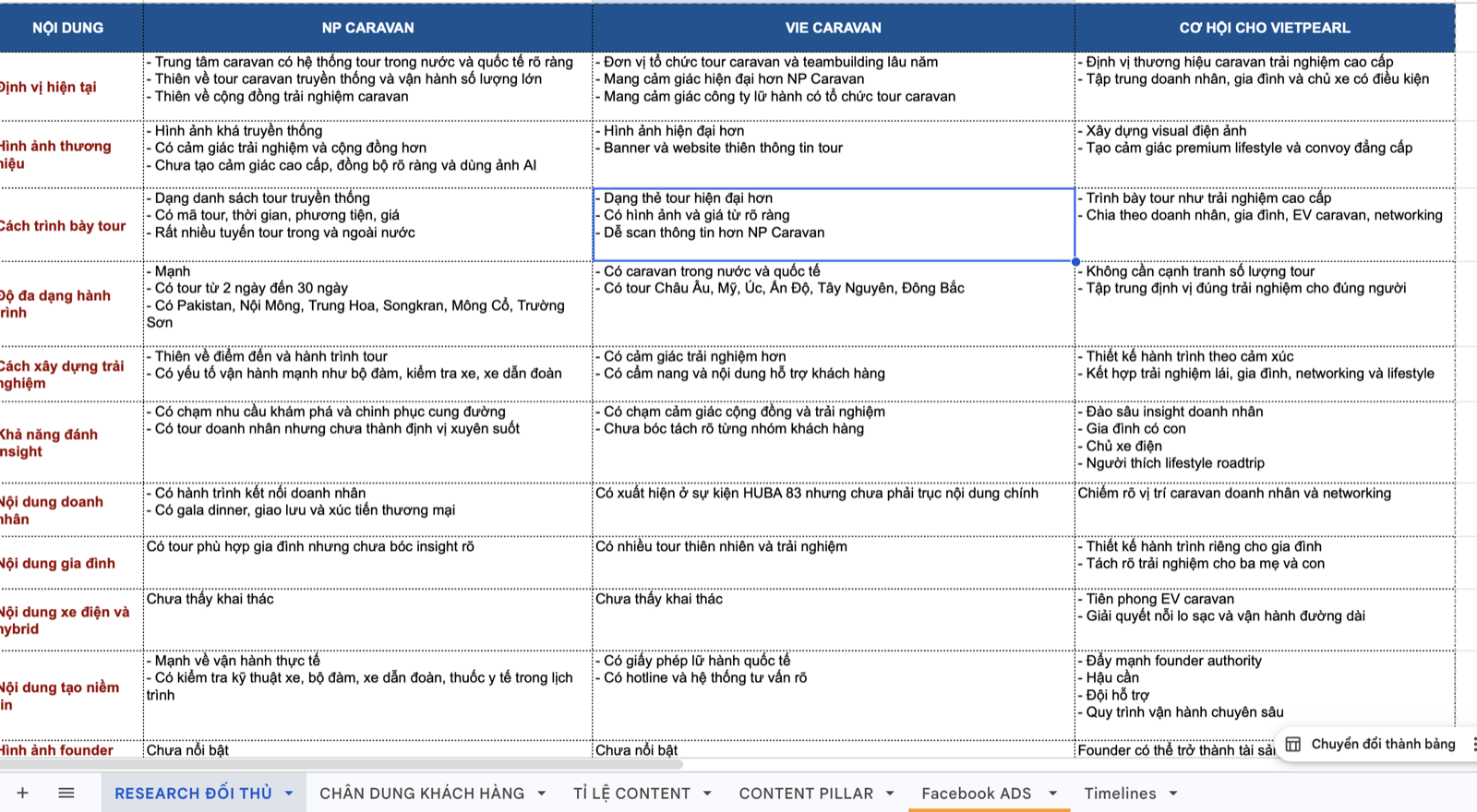This screenshot has height=812, width=1477.
Task: Select cell 'Đẩy mạnh founder authority'
Action: tap(1265, 696)
